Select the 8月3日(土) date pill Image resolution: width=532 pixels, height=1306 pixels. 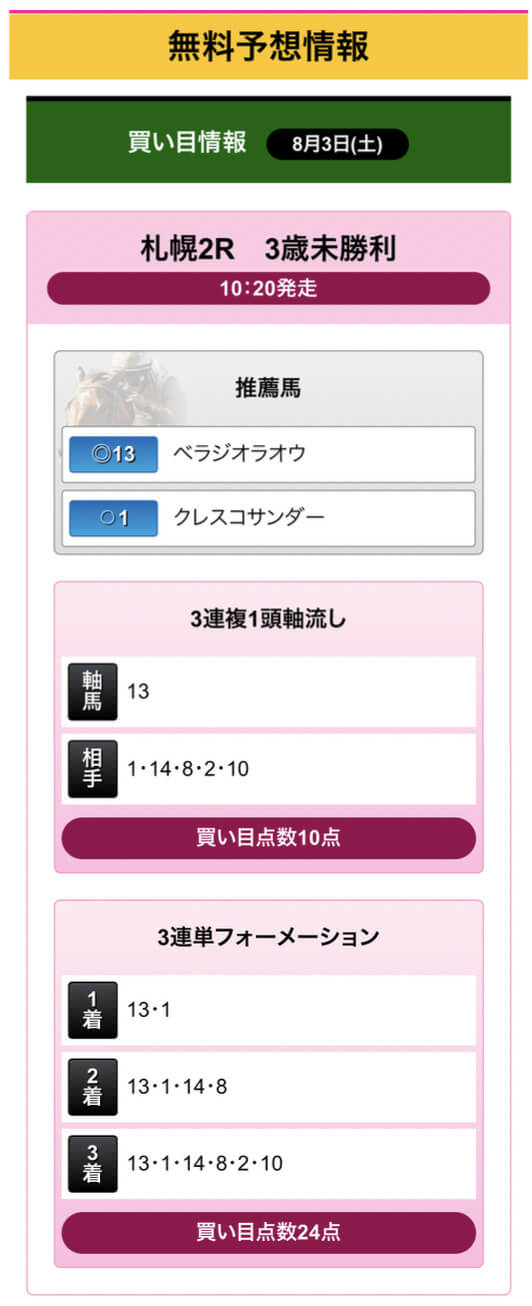337,144
